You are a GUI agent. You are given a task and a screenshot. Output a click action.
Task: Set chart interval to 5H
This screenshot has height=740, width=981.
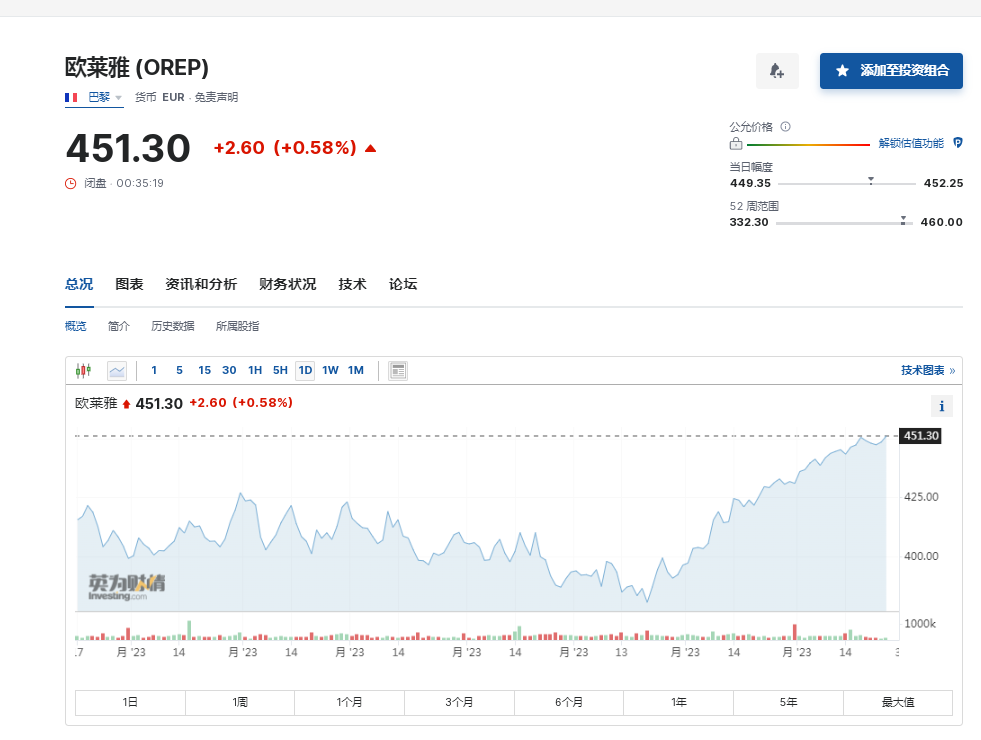coord(280,370)
